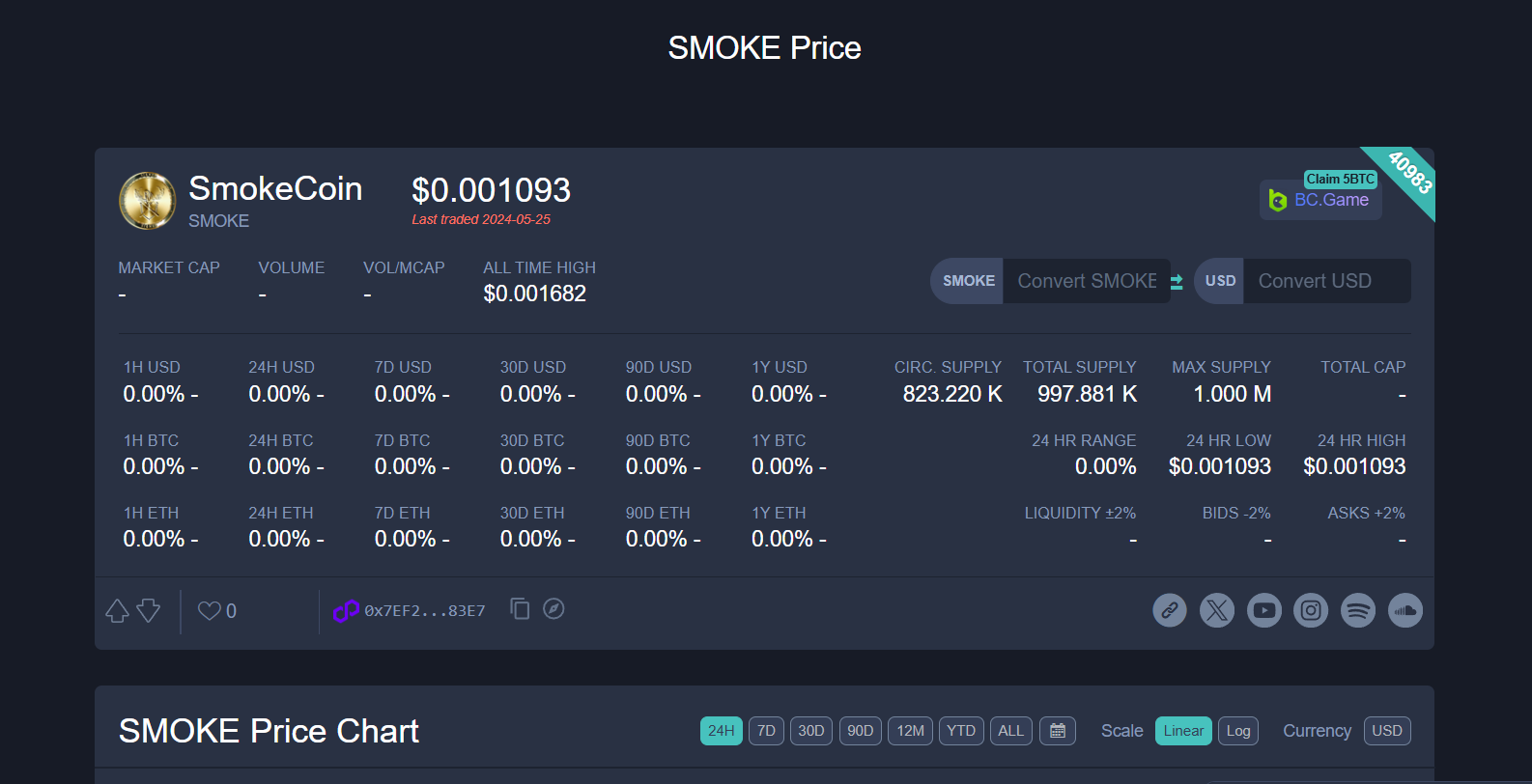
Task: Select the 7D chart range
Action: point(766,731)
